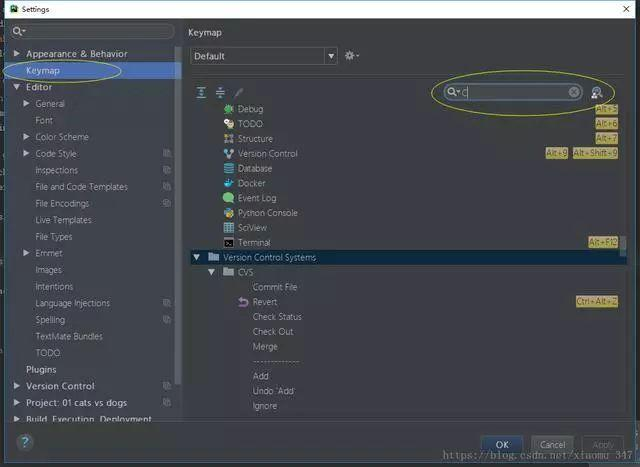Open the Plugins settings page
Image resolution: width=640 pixels, height=467 pixels.
[x=41, y=369]
